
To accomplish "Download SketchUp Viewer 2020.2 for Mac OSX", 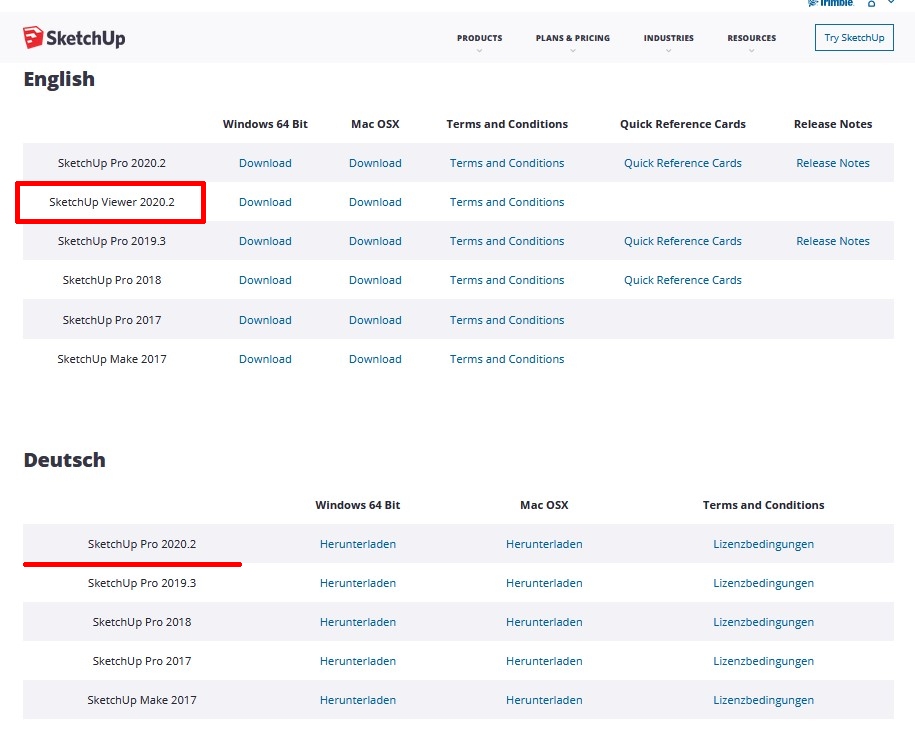I will pyautogui.click(x=375, y=202).
